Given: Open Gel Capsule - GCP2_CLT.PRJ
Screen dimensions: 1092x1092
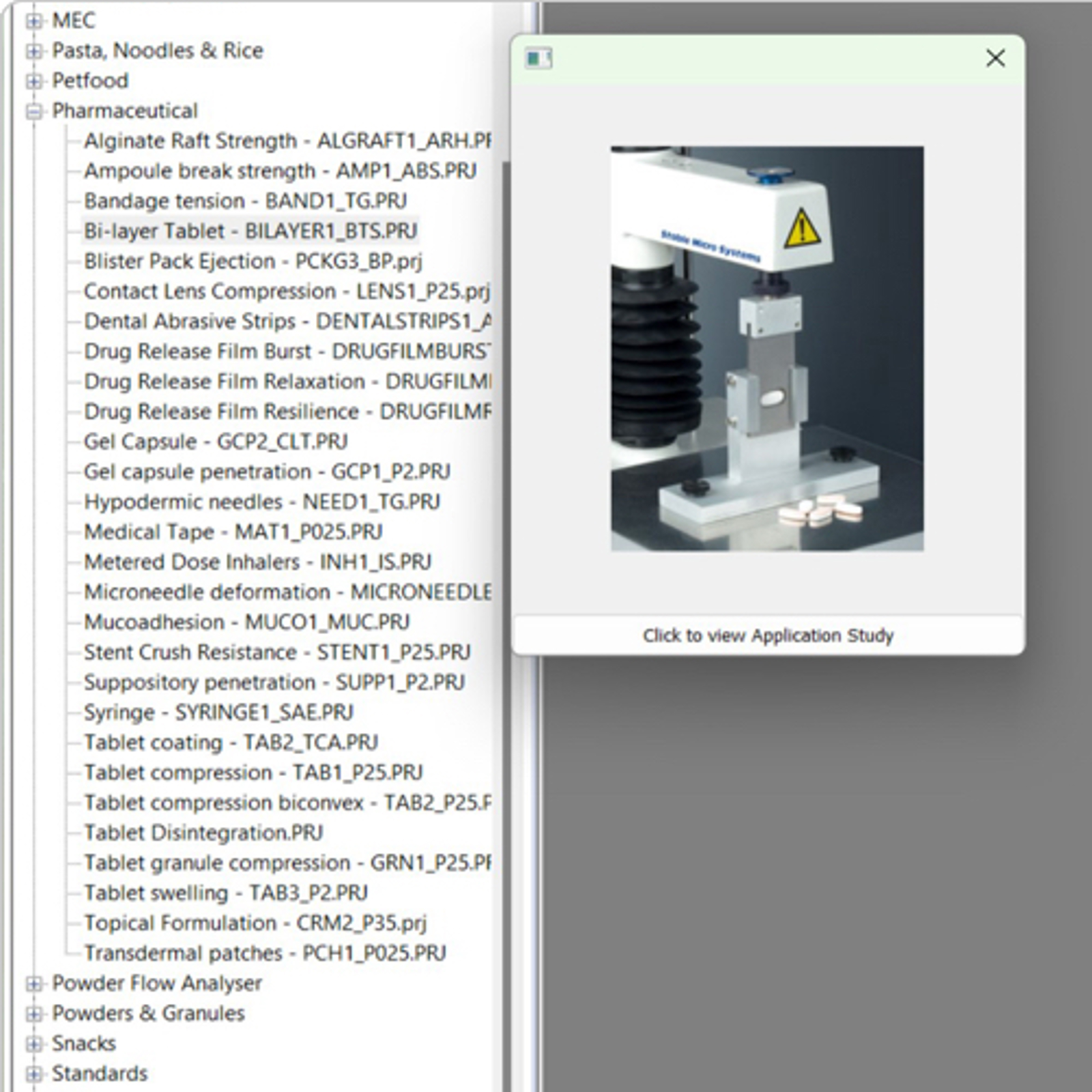Looking at the screenshot, I should click(x=216, y=442).
